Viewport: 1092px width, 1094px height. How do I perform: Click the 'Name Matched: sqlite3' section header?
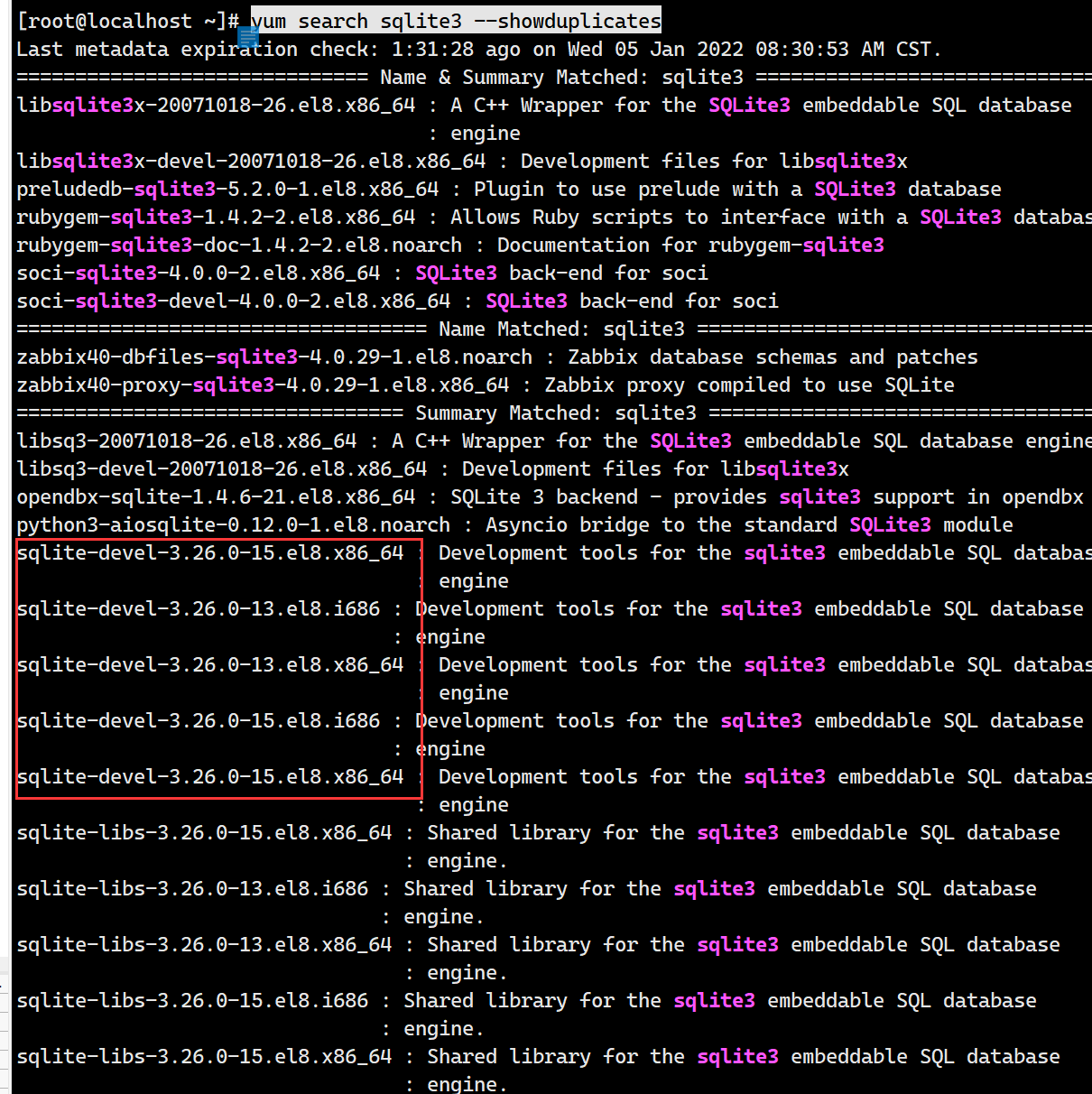[561, 329]
